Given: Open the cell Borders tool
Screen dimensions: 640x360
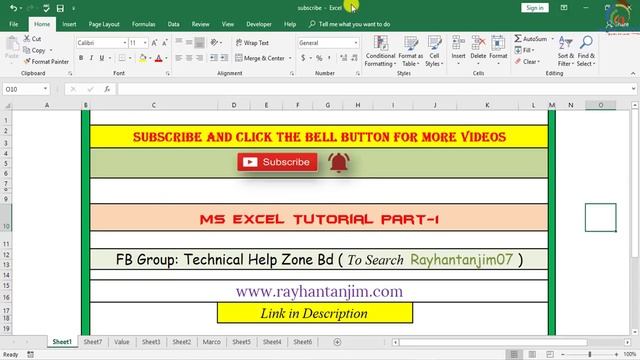Looking at the screenshot, I should [x=122, y=58].
